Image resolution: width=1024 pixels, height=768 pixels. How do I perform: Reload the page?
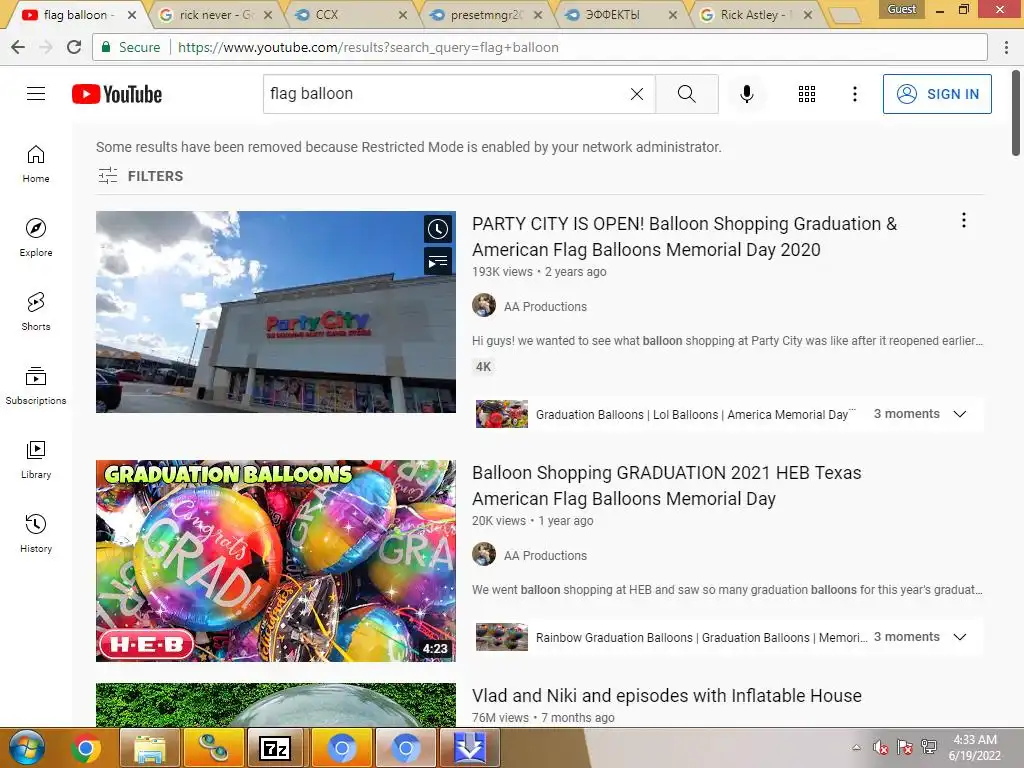tap(74, 47)
